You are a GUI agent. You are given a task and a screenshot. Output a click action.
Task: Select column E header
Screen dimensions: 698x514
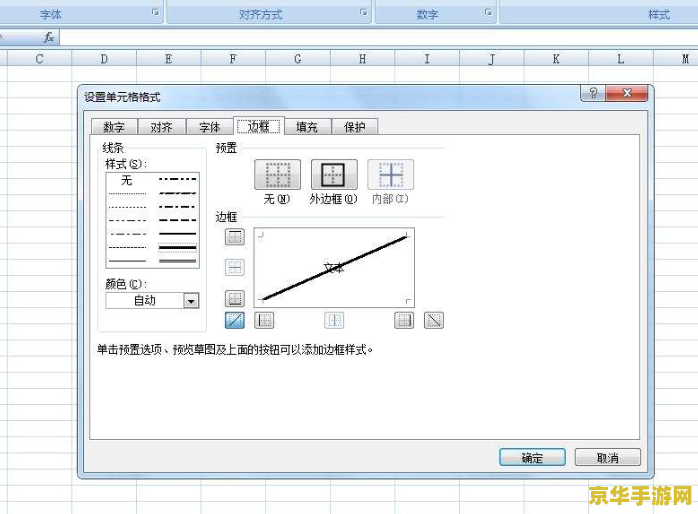click(x=169, y=58)
